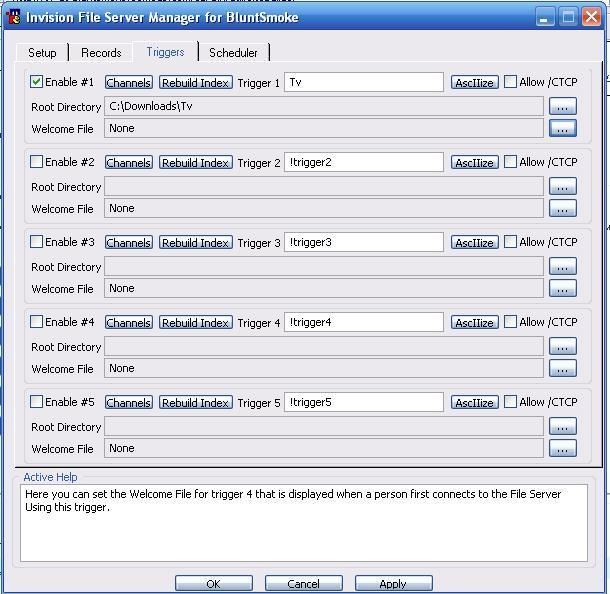
Task: Browse Welcome File for trigger #5
Action: point(563,449)
